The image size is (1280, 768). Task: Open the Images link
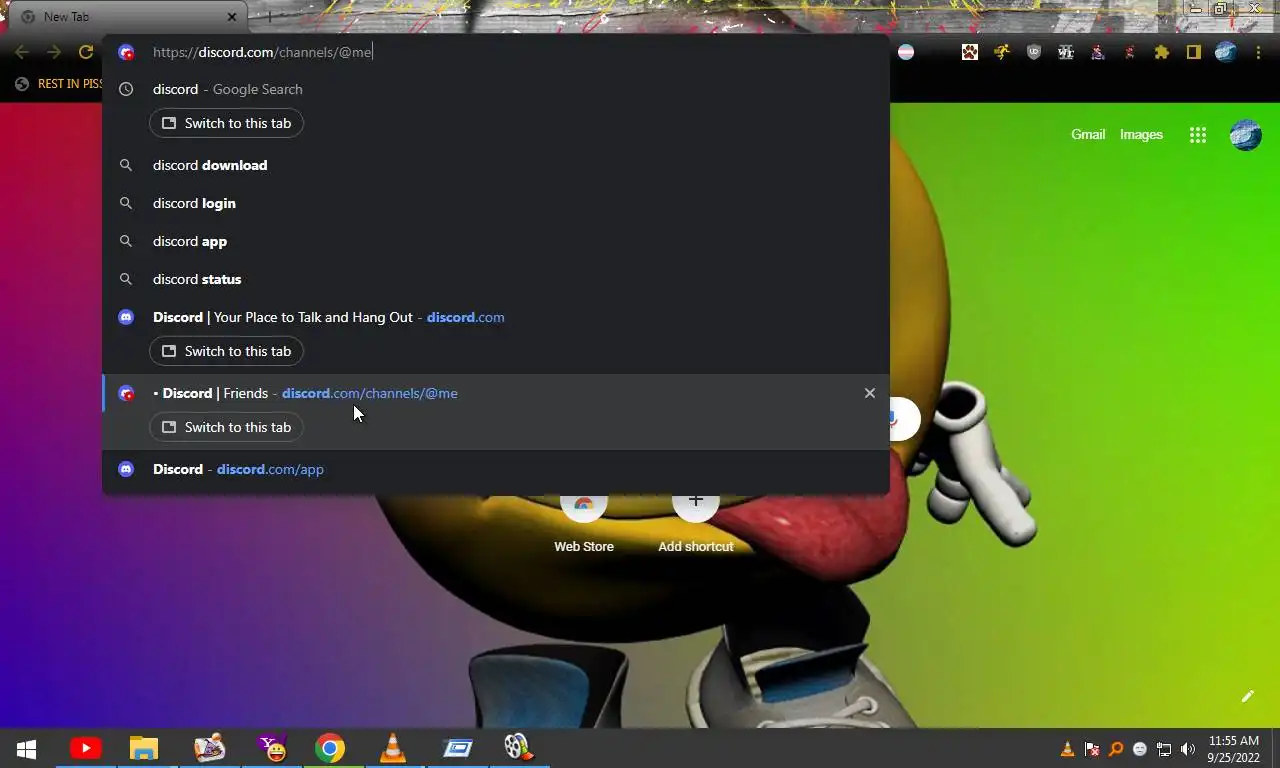1141,134
